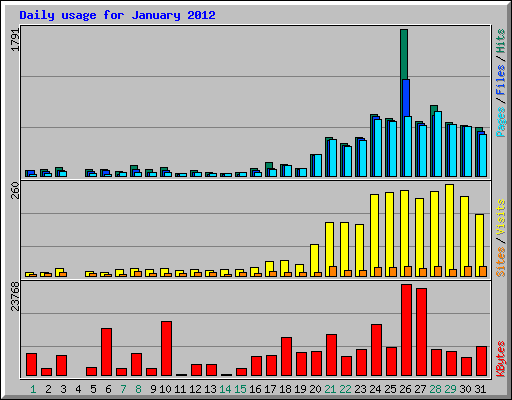Click the yellow visits bar for day 20
Screen dimensions: 512x400
pos(314,259)
